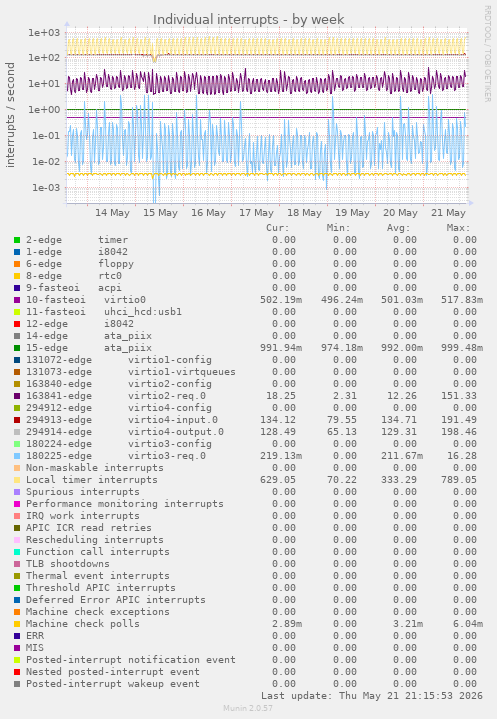Click the gray virtio4-output.0 swatch

17,432
